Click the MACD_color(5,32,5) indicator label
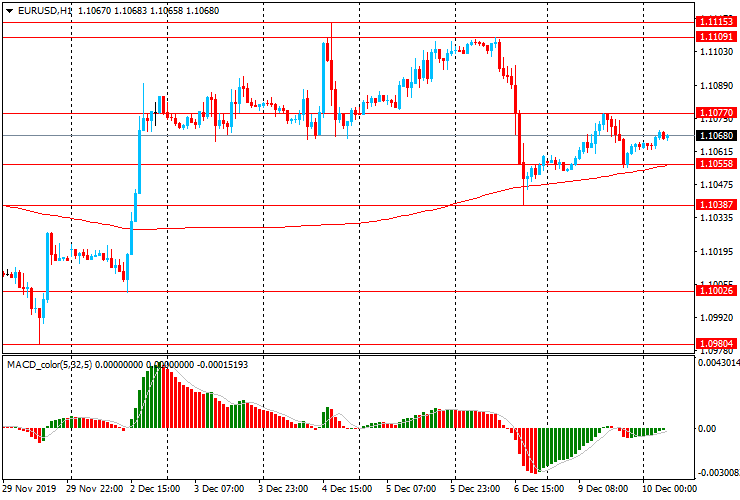The image size is (740, 500). point(50,365)
